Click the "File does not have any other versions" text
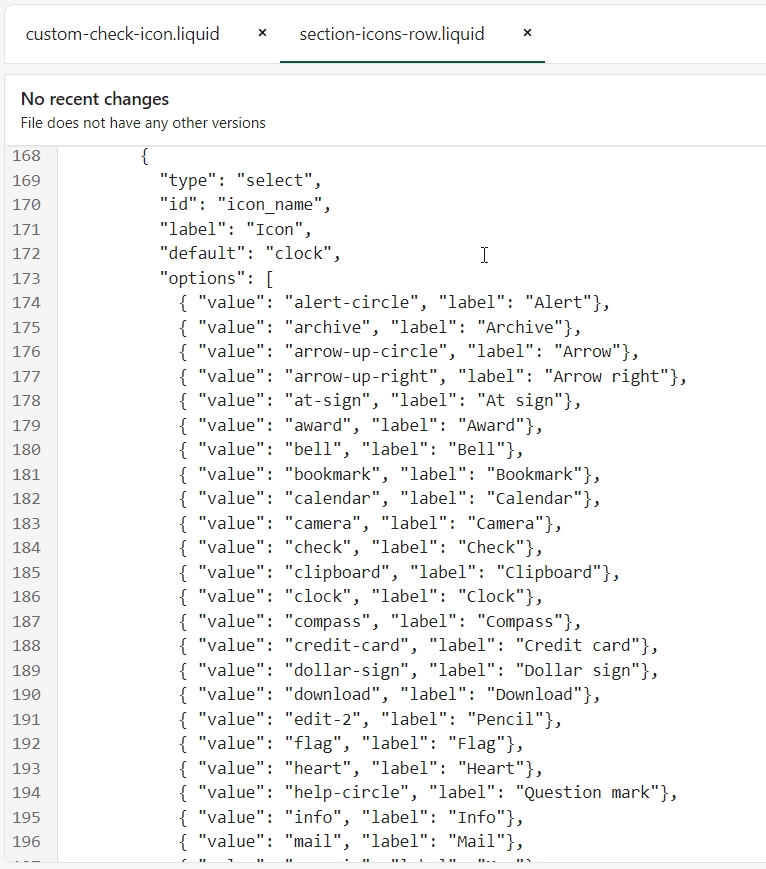Viewport: 766px width, 869px height. (143, 123)
